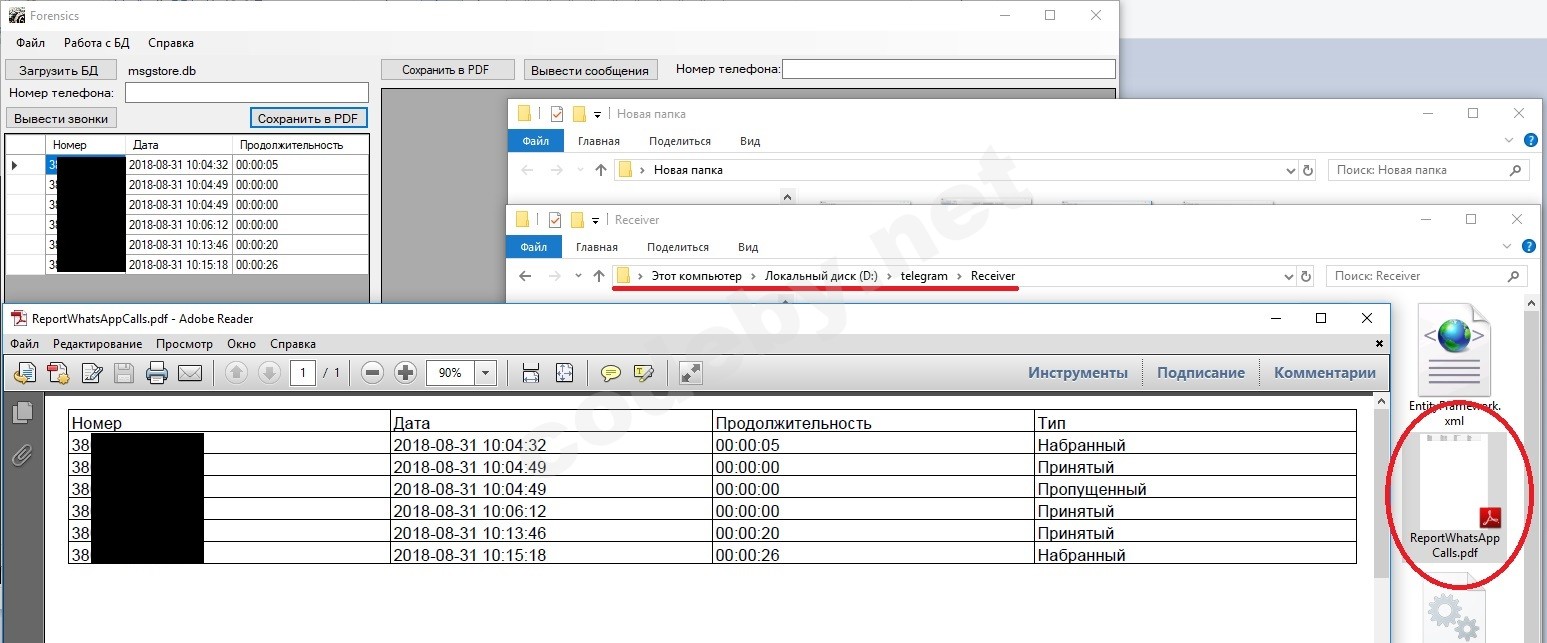Toggle properties checkmark icon in Receiver title bar
The width and height of the screenshot is (1547, 643).
tap(557, 220)
